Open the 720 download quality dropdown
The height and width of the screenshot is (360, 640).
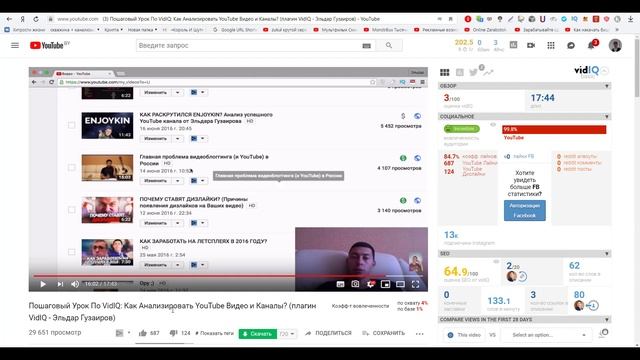click(x=287, y=334)
